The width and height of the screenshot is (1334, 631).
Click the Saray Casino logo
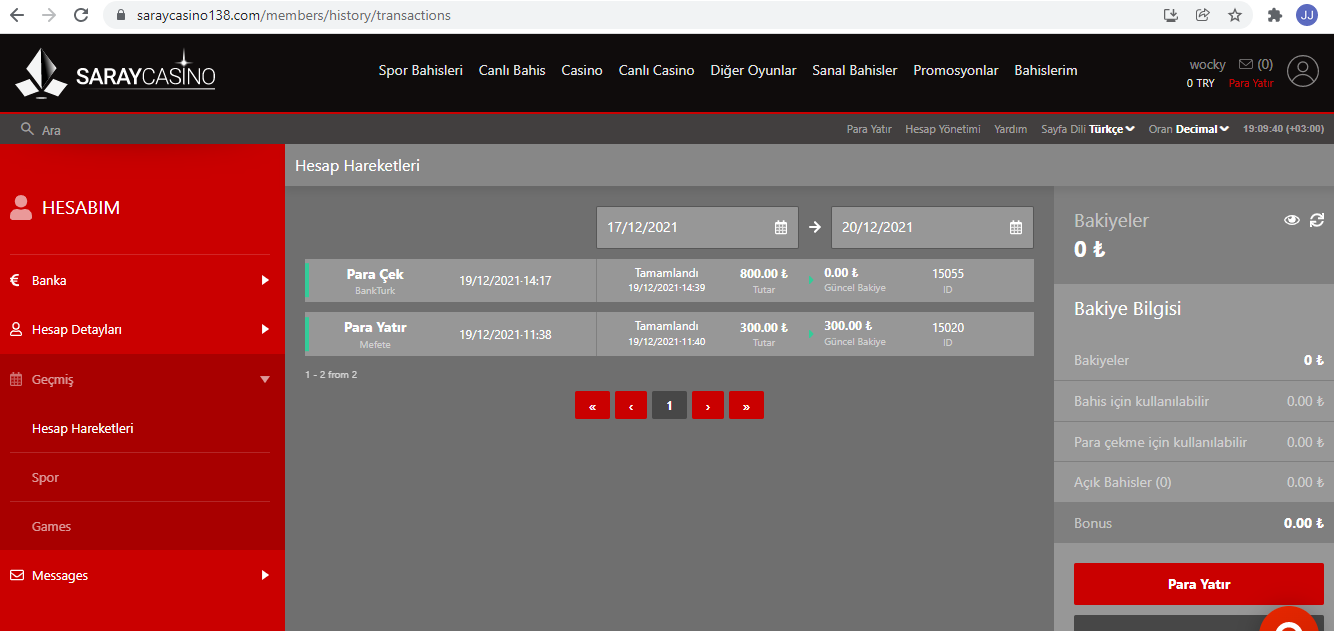point(116,73)
